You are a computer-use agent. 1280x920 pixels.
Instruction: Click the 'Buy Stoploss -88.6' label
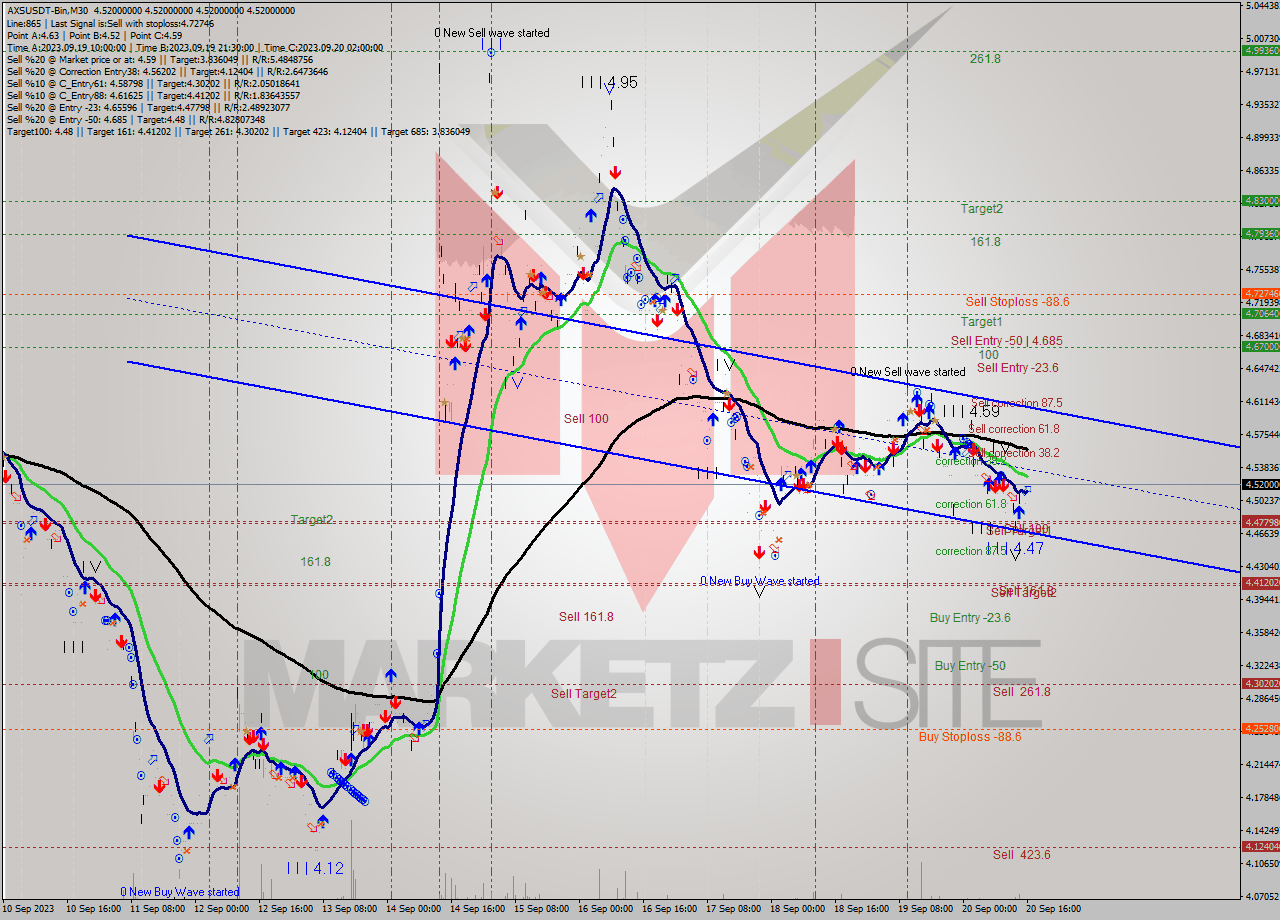[x=970, y=737]
